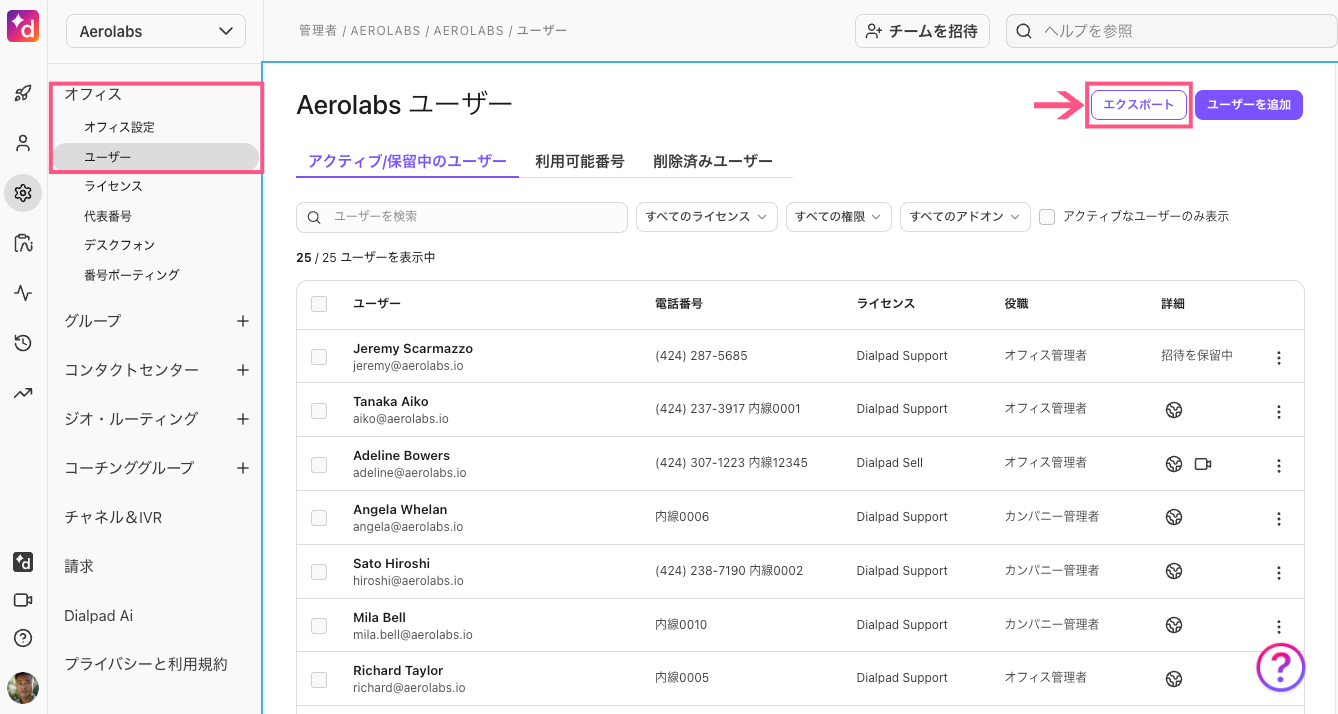Viewport: 1338px width, 714px height.
Task: Open 代表番号 in the sidebar
Action: (108, 216)
